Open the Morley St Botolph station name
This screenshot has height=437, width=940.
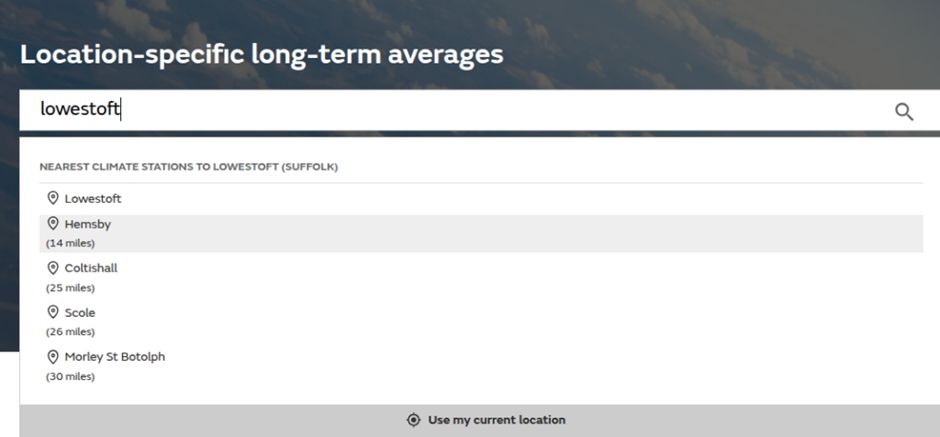(x=115, y=357)
